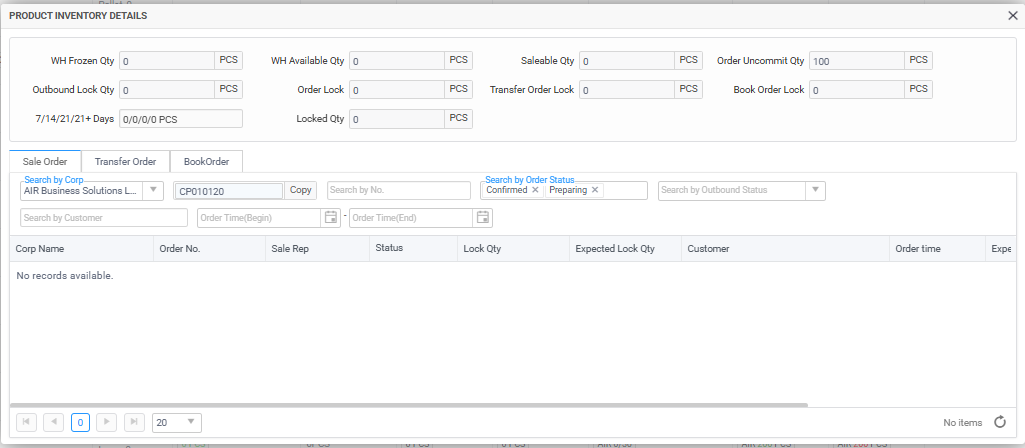This screenshot has height=448, width=1025.
Task: Remove the Preparing status filter tag
Action: (595, 190)
